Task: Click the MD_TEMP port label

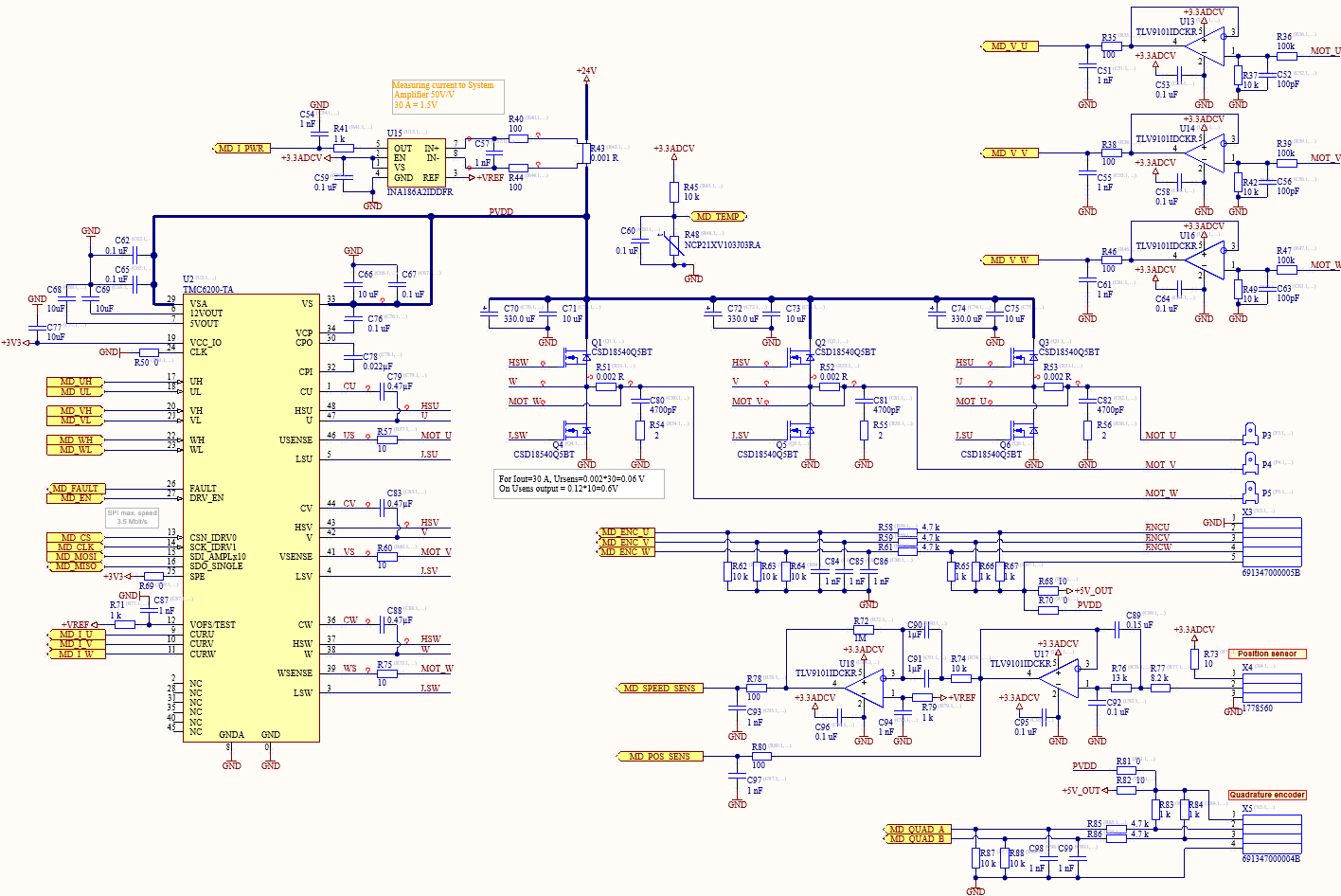Action: pyautogui.click(x=719, y=217)
